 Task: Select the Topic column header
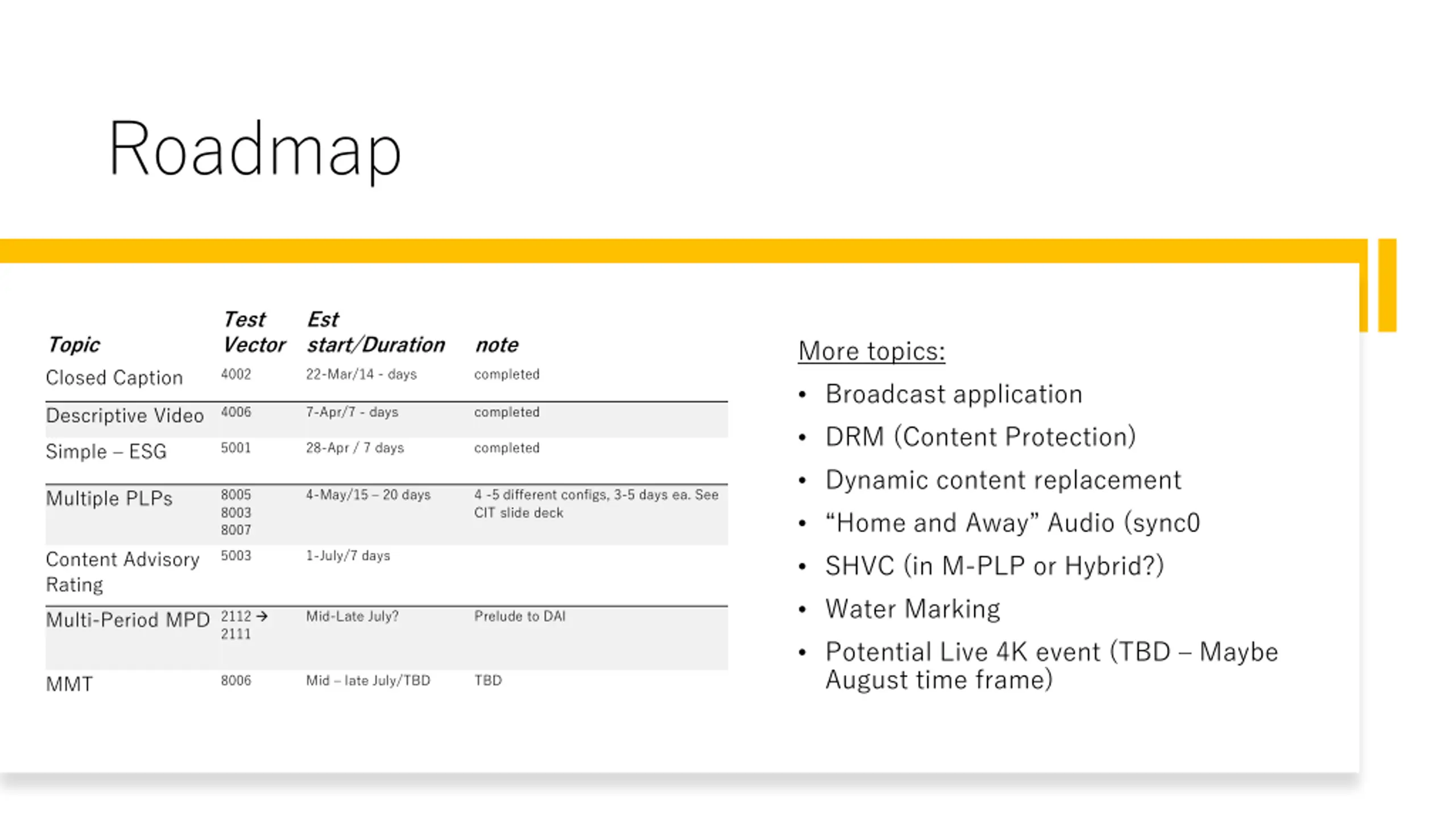(x=73, y=345)
